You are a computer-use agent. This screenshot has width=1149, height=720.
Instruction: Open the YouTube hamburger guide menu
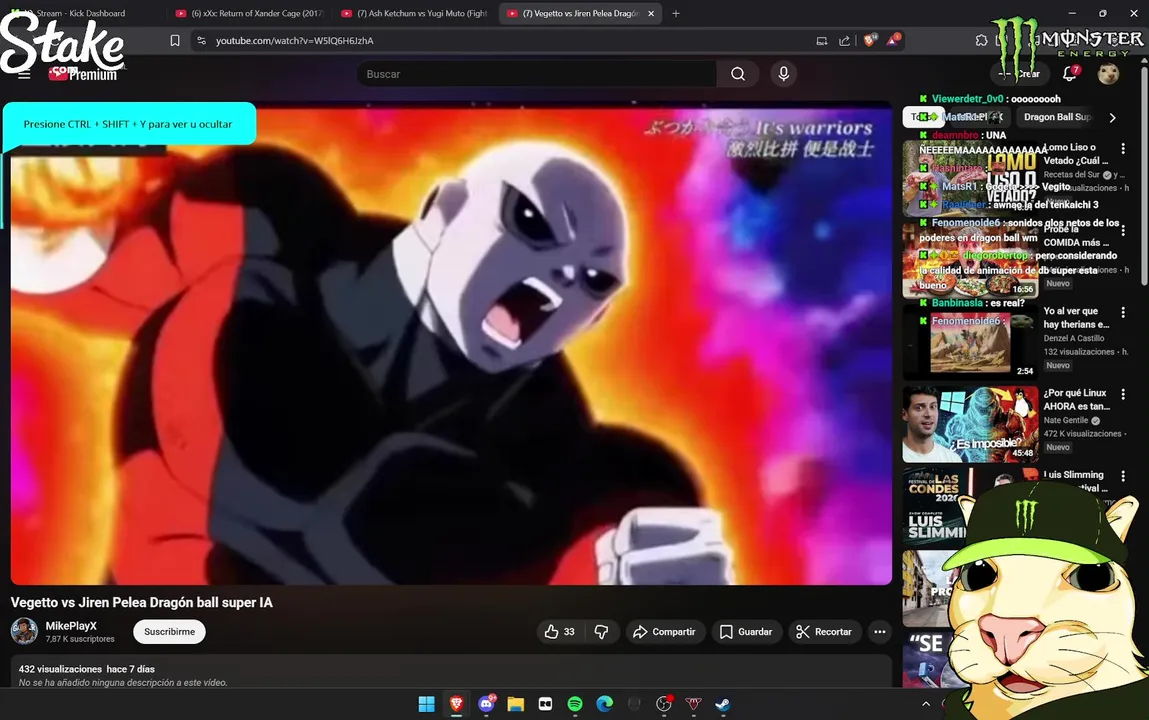point(24,74)
